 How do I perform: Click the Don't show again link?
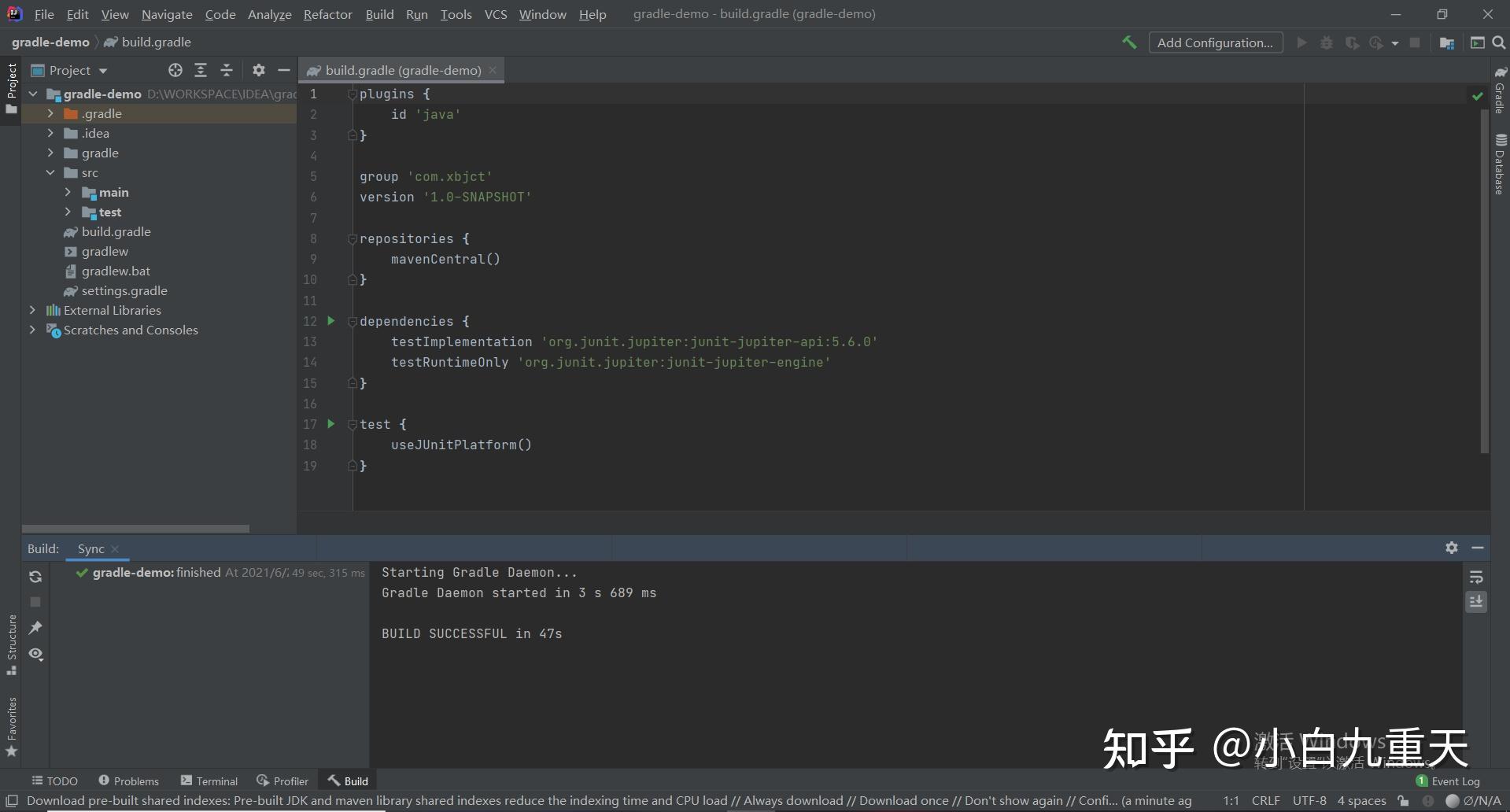[1013, 800]
